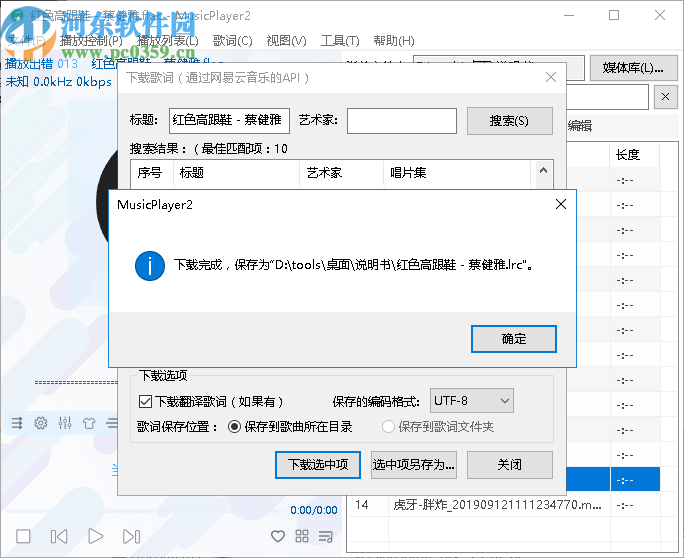Confirm the message with 确定 button

514,339
